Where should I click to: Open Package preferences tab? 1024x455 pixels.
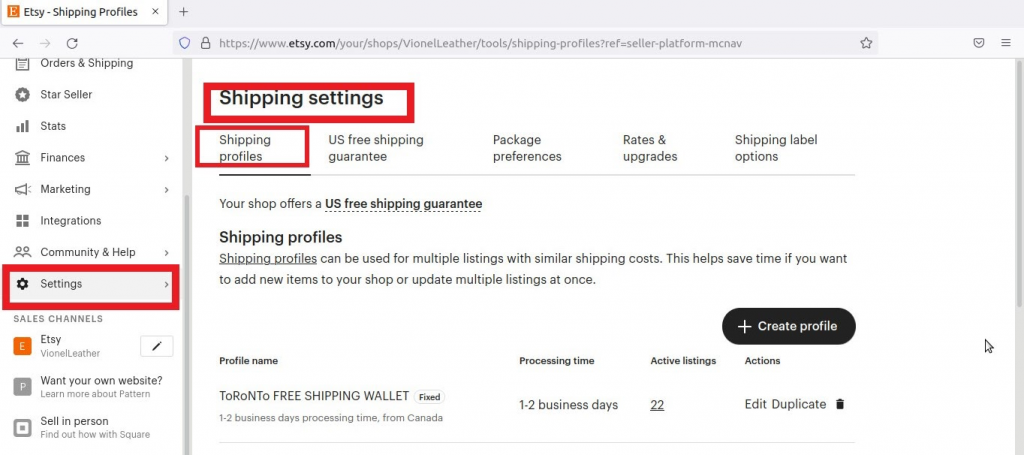click(527, 148)
